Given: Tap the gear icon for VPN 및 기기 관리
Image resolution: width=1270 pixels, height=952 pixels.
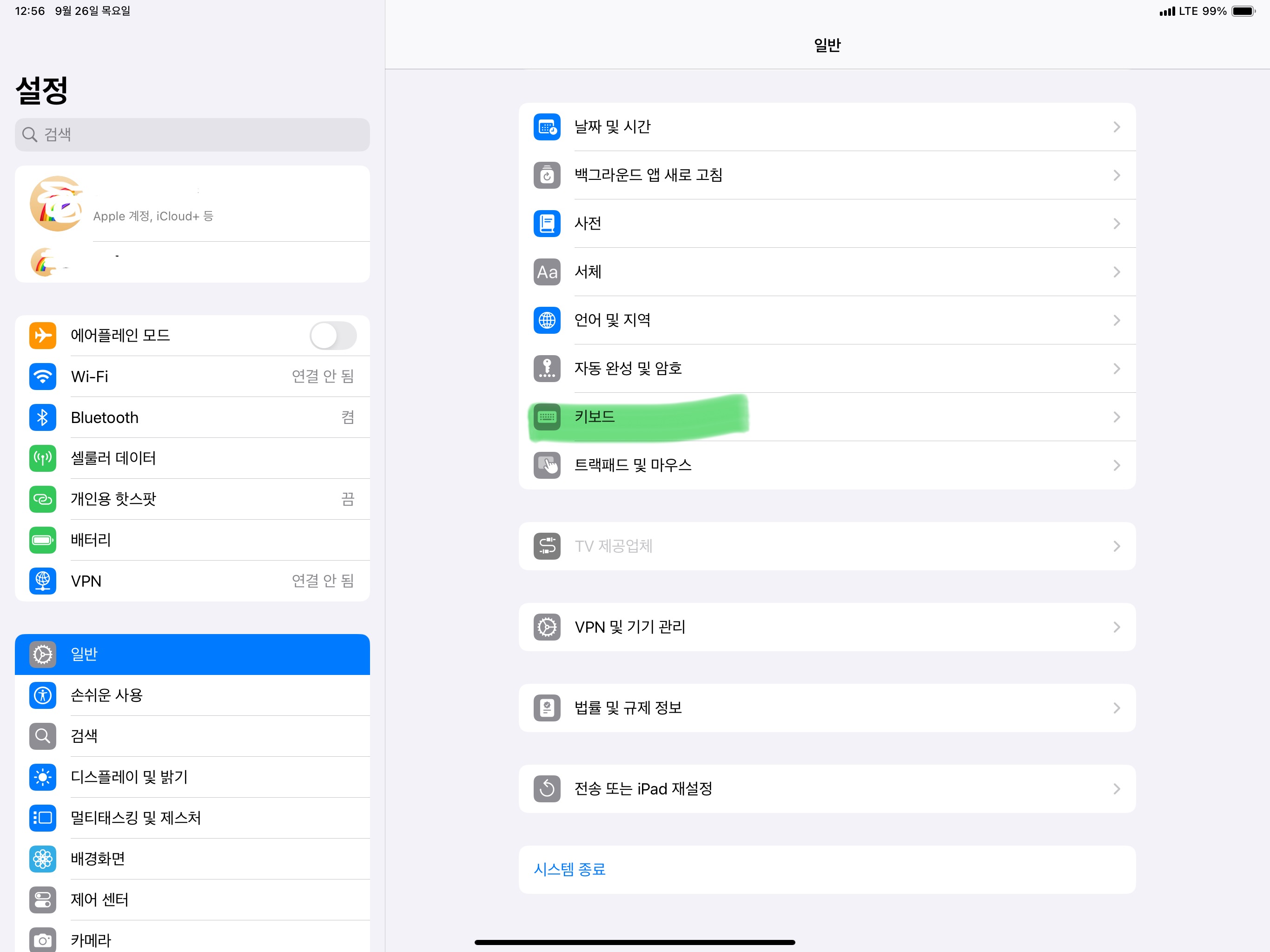Looking at the screenshot, I should (x=547, y=627).
